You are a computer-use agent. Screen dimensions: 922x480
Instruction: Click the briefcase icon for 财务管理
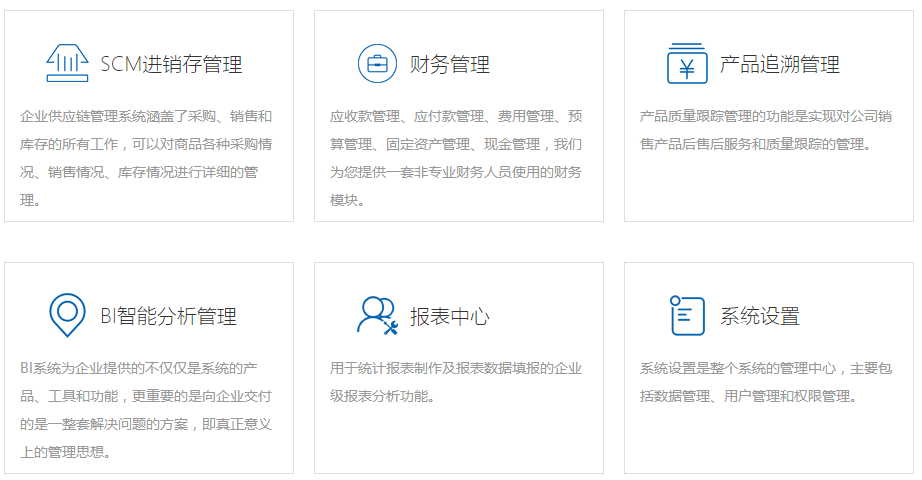click(377, 64)
